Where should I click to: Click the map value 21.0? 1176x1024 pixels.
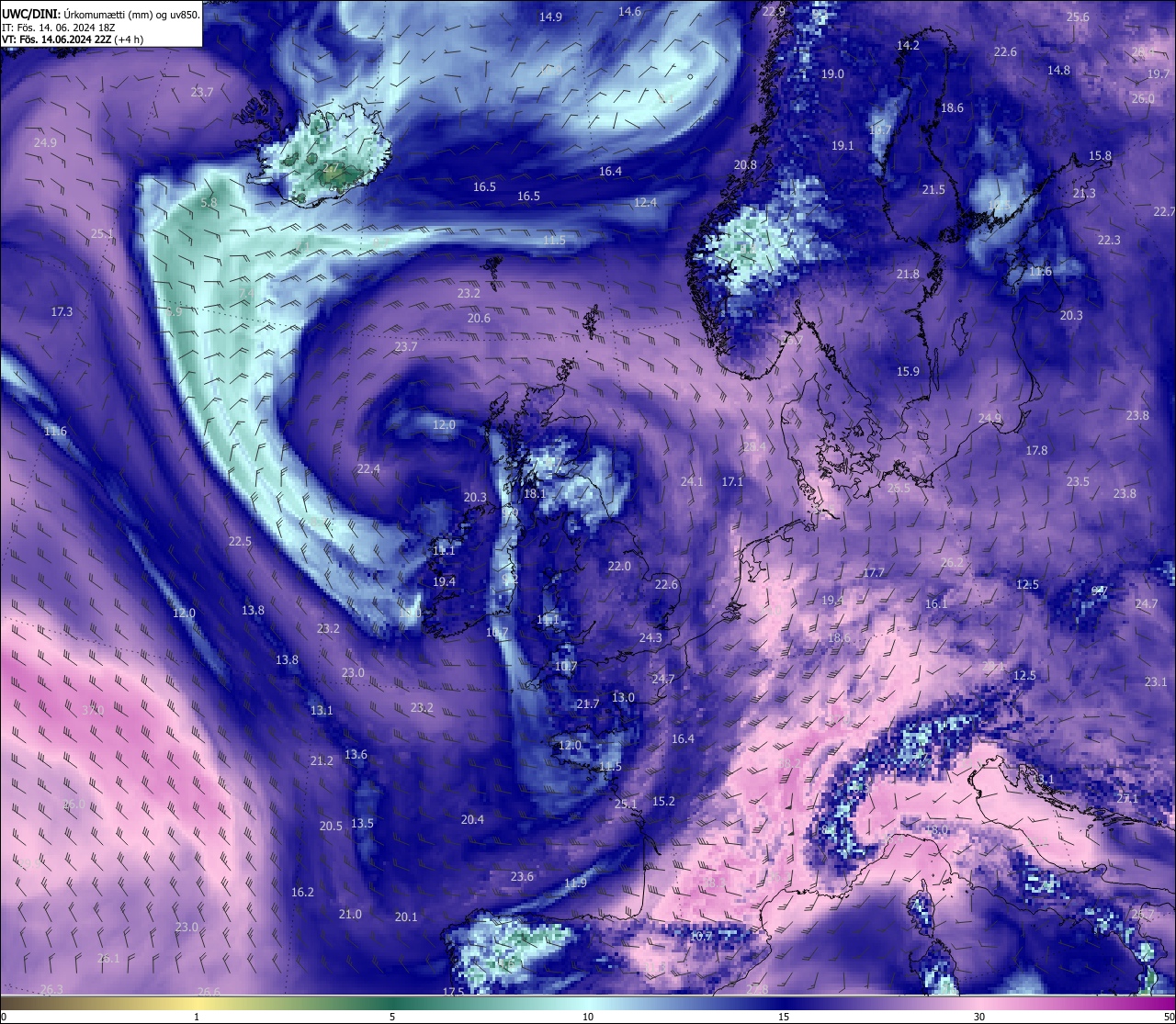350,914
